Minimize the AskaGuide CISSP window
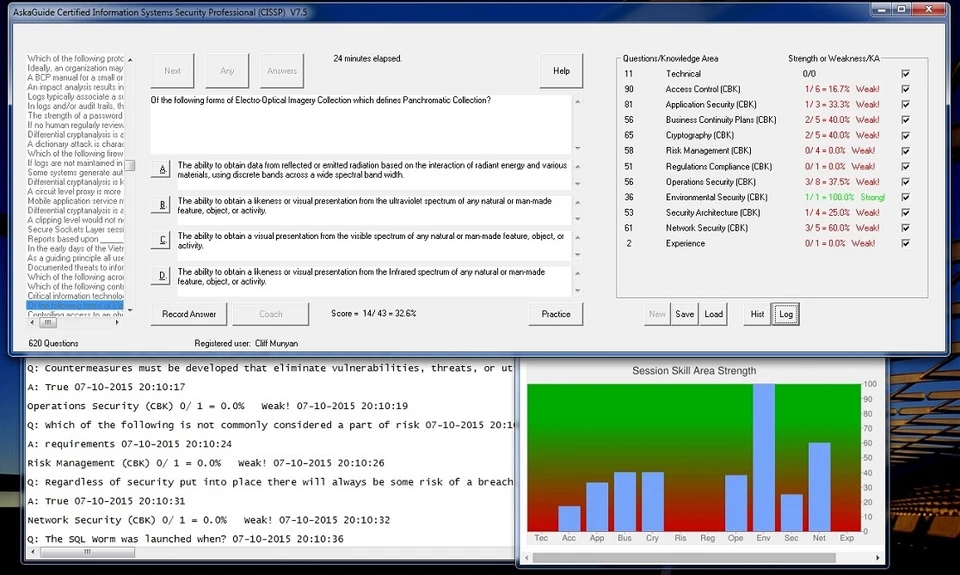Viewport: 960px width, 575px height. 882,10
